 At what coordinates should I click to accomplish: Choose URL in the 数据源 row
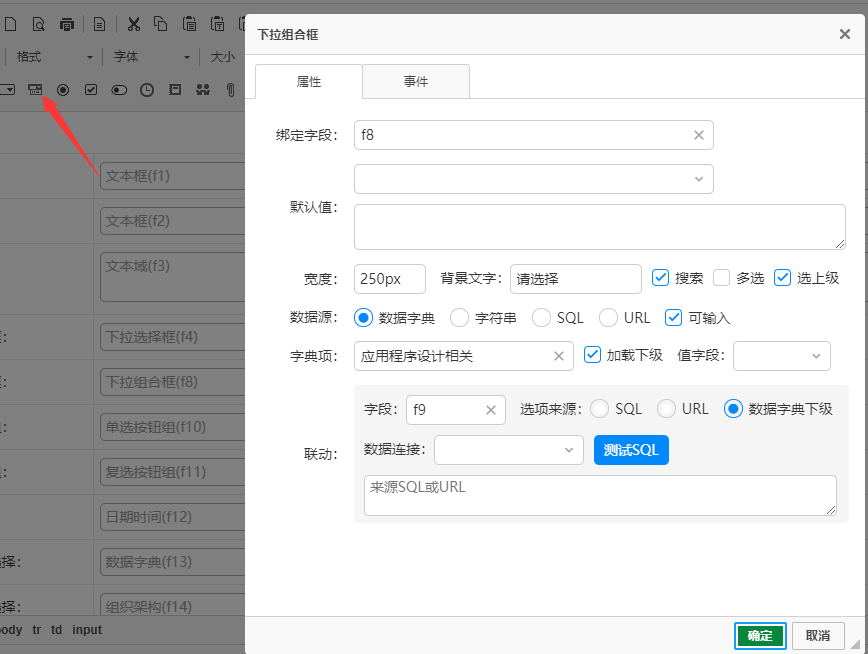click(x=608, y=318)
